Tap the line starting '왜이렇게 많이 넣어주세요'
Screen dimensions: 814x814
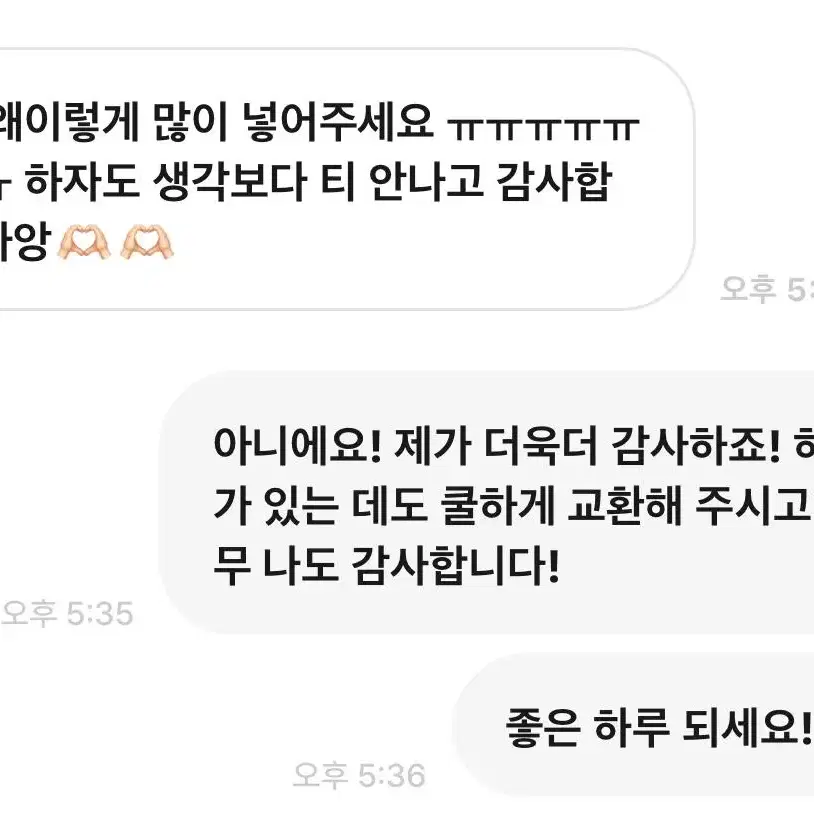point(319,123)
